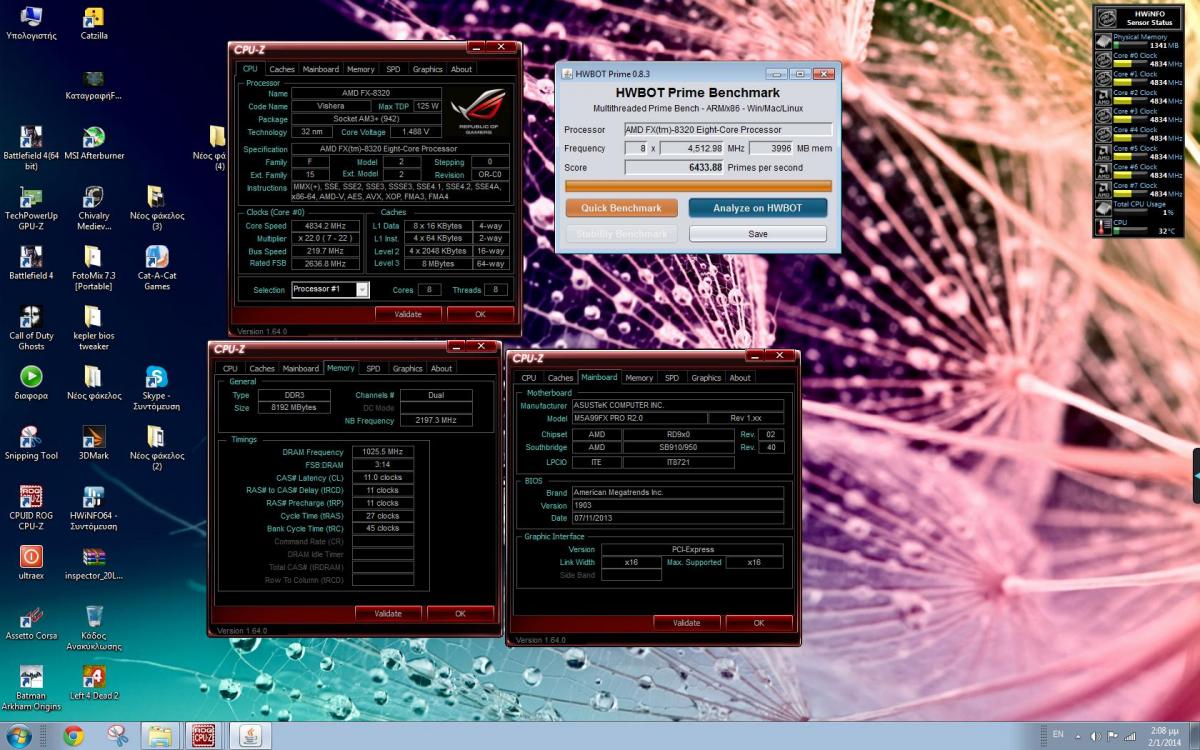The image size is (1200, 750).
Task: Launch the TechPowerUp GPU-Z desktop shortcut
Action: point(31,207)
